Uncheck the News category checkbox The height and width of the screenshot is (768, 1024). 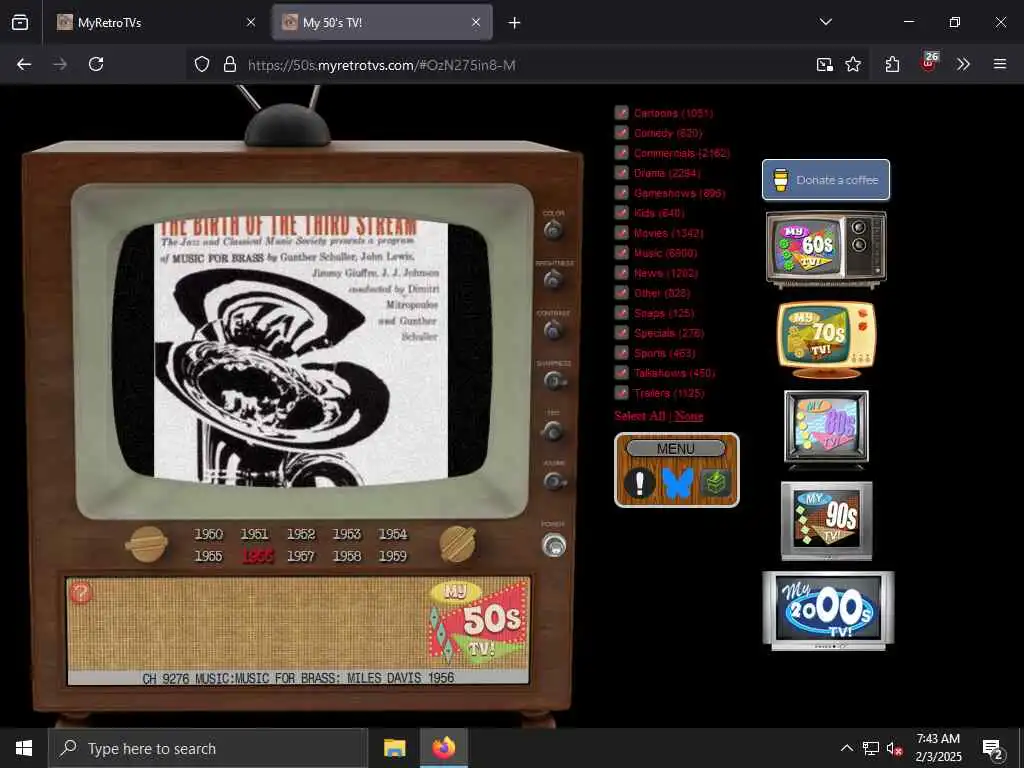point(621,273)
